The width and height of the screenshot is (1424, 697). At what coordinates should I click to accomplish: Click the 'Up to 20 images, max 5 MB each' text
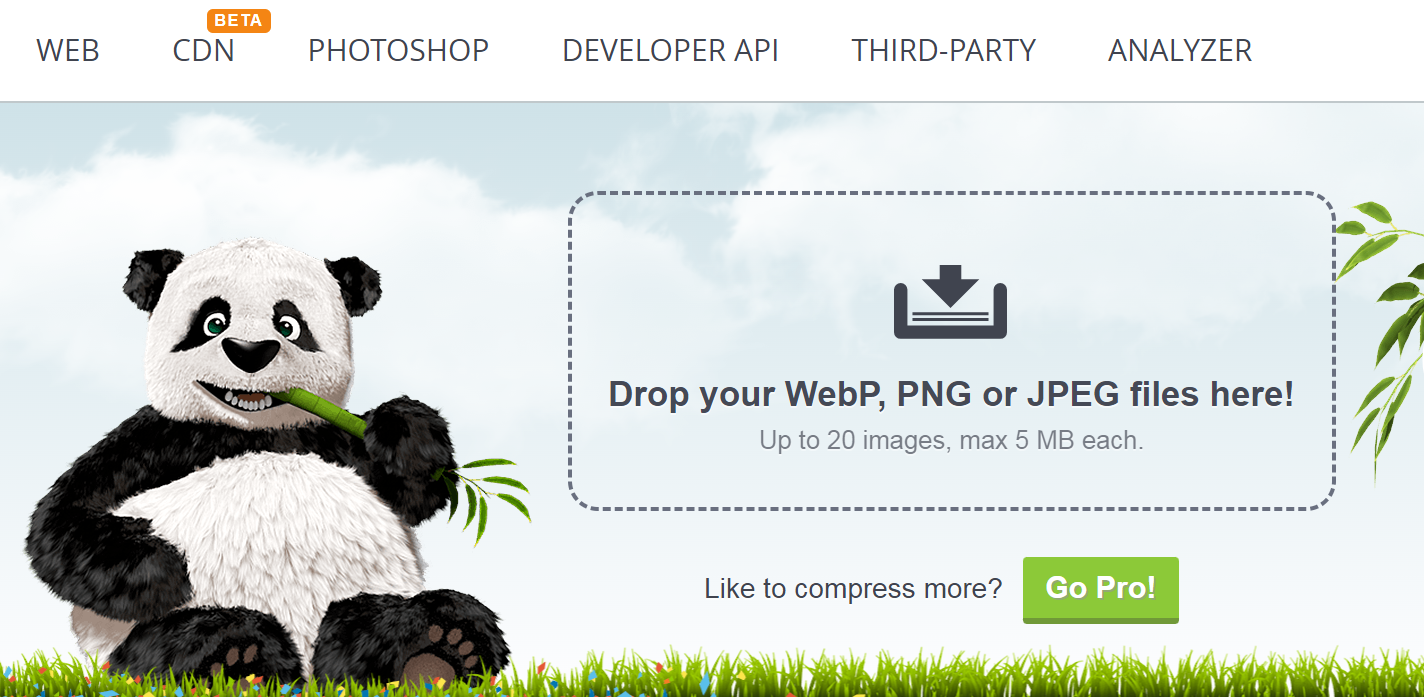[951, 440]
